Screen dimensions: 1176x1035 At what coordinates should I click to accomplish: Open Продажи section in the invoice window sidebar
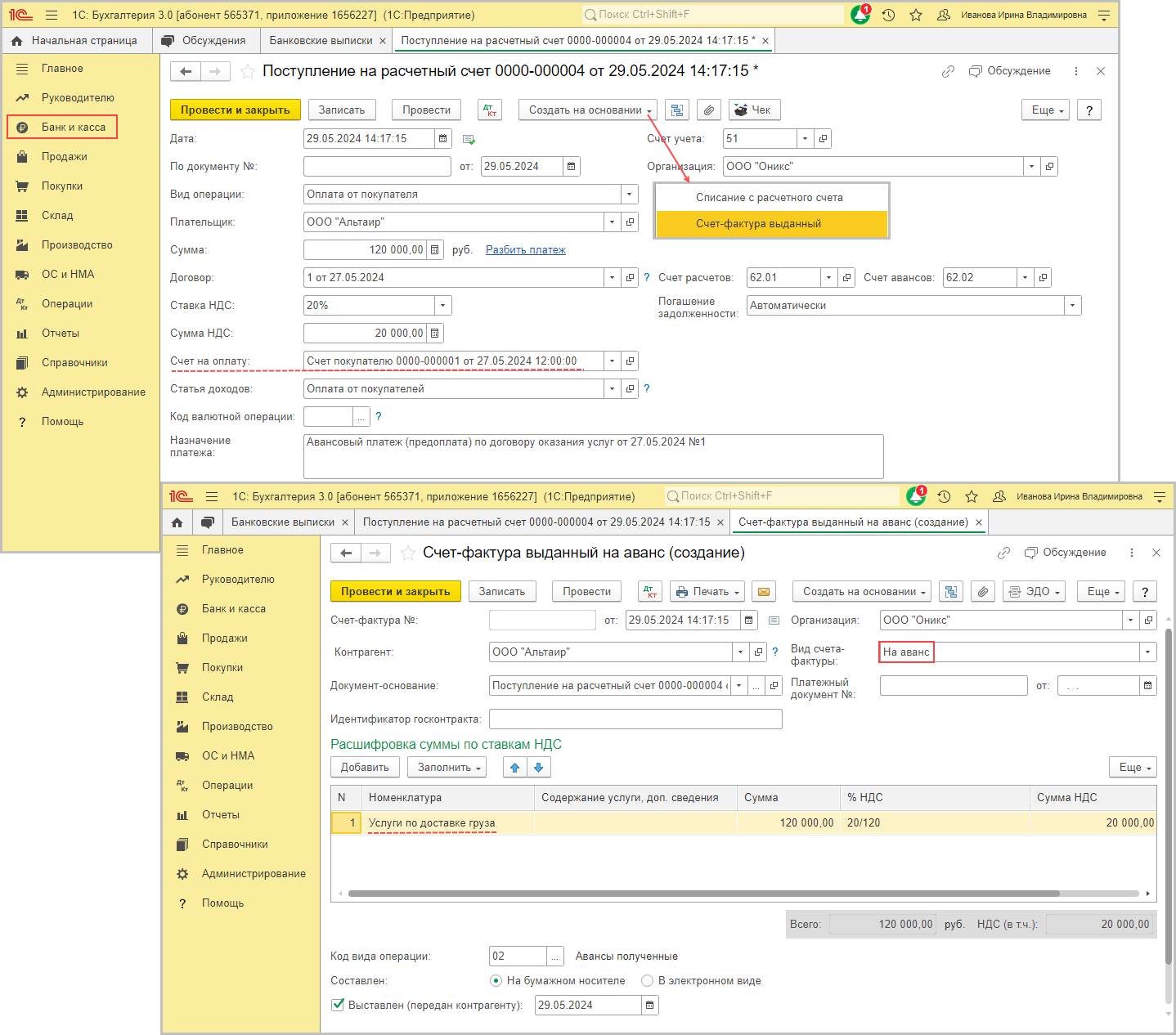click(225, 638)
